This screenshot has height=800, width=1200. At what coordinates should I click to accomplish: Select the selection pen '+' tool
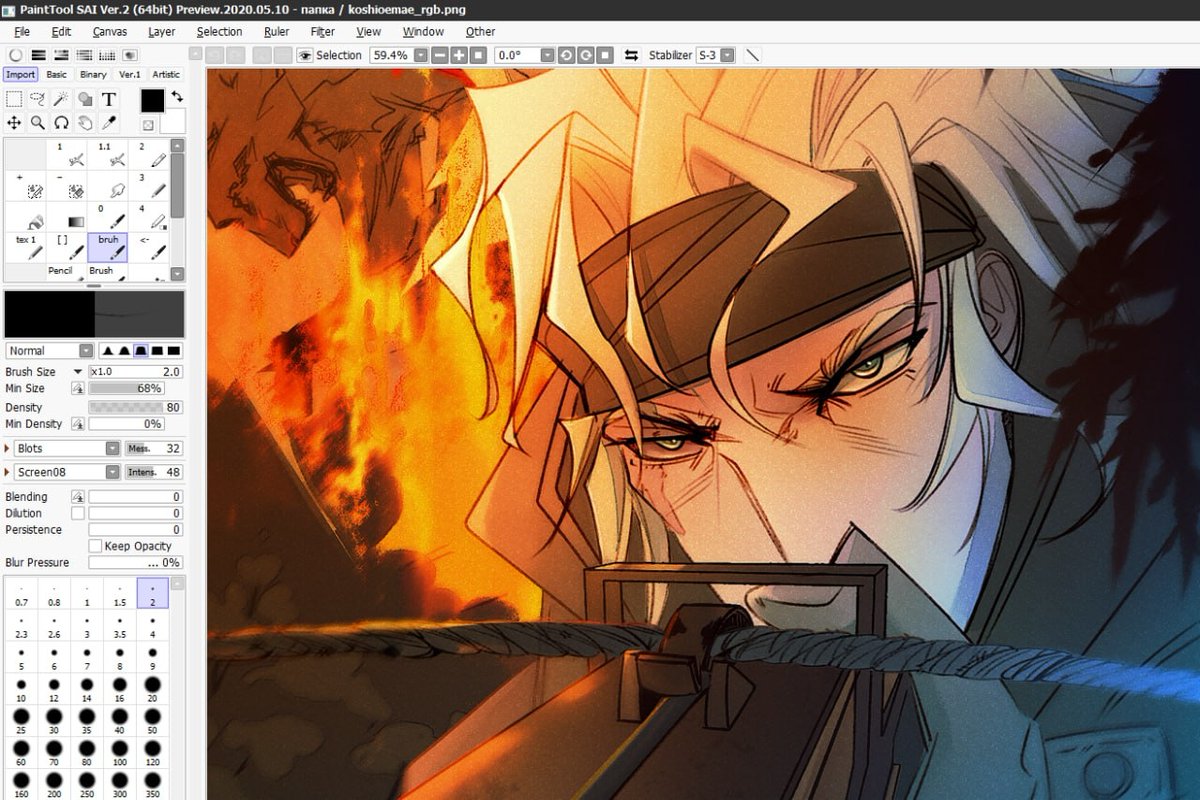pyautogui.click(x=26, y=185)
